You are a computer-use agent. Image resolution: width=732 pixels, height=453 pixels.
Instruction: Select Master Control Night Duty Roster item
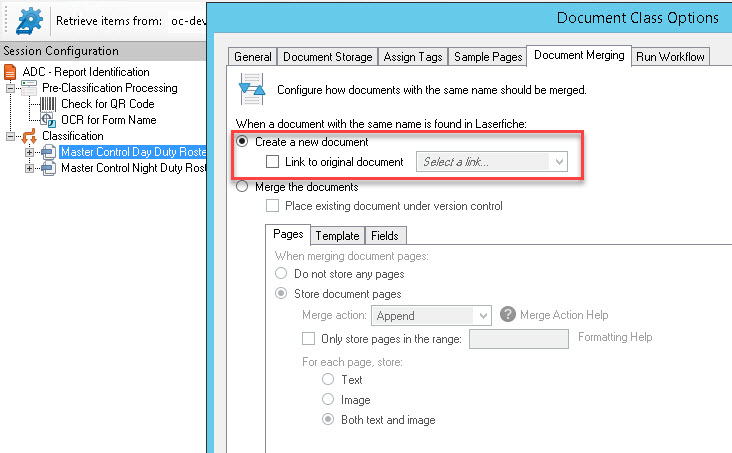tap(134, 168)
